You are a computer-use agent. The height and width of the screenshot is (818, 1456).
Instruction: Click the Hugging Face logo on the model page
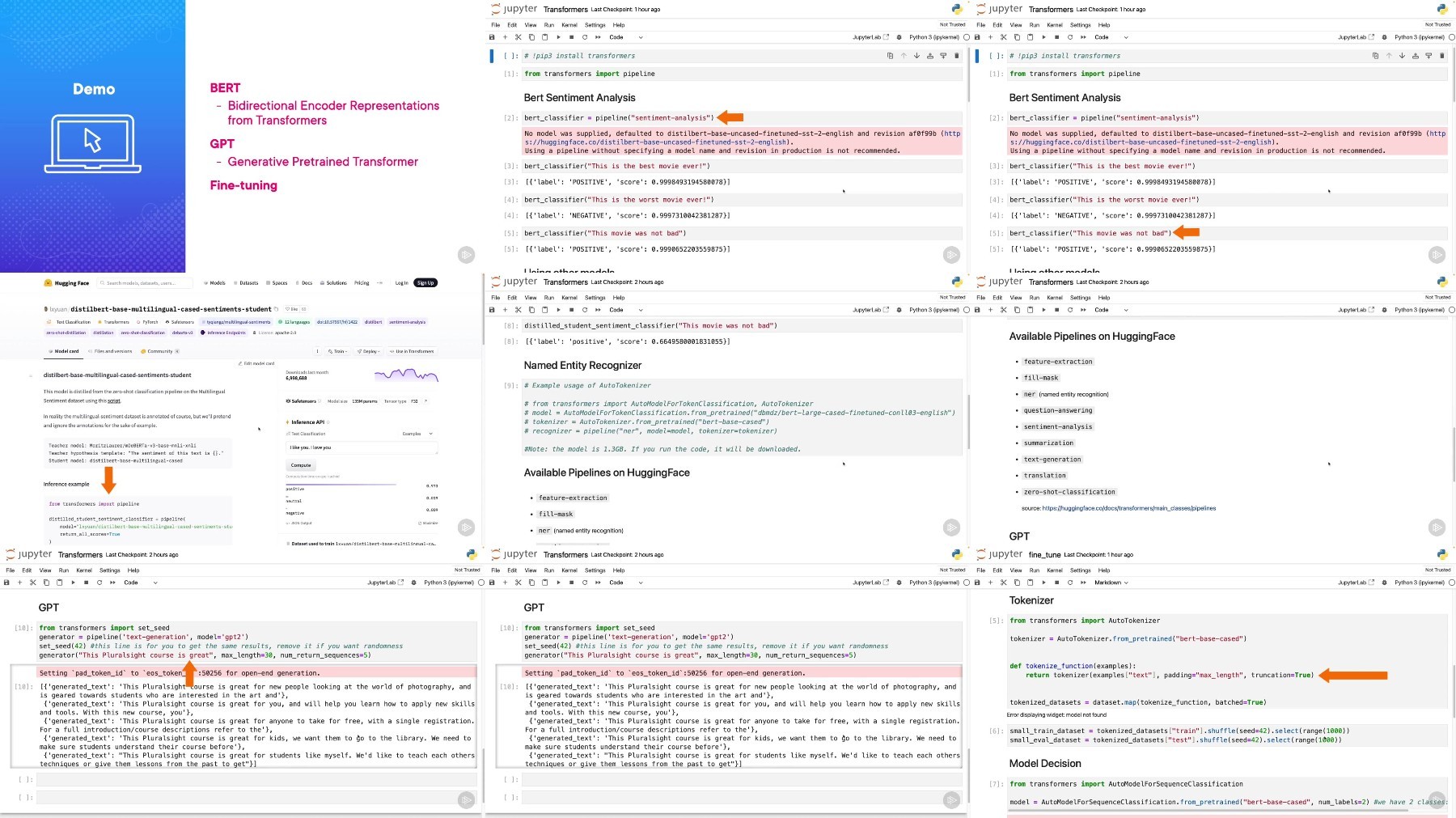(x=66, y=283)
